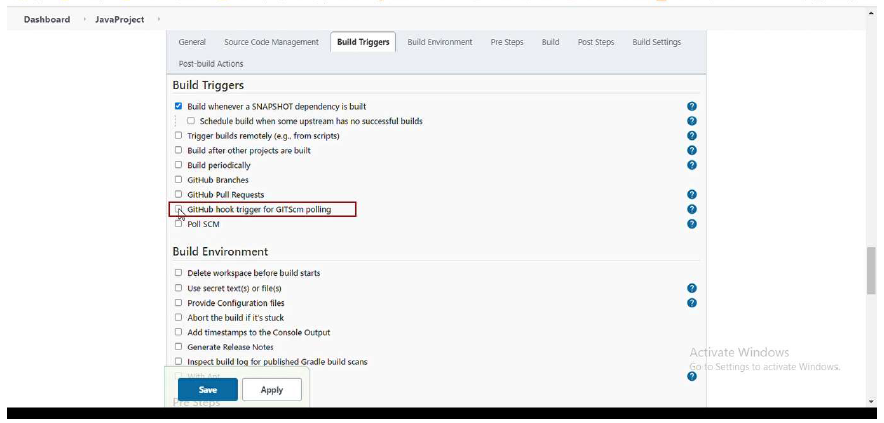Open help for Use secret text(s) or file(s)
The width and height of the screenshot is (884, 423).
pos(692,288)
